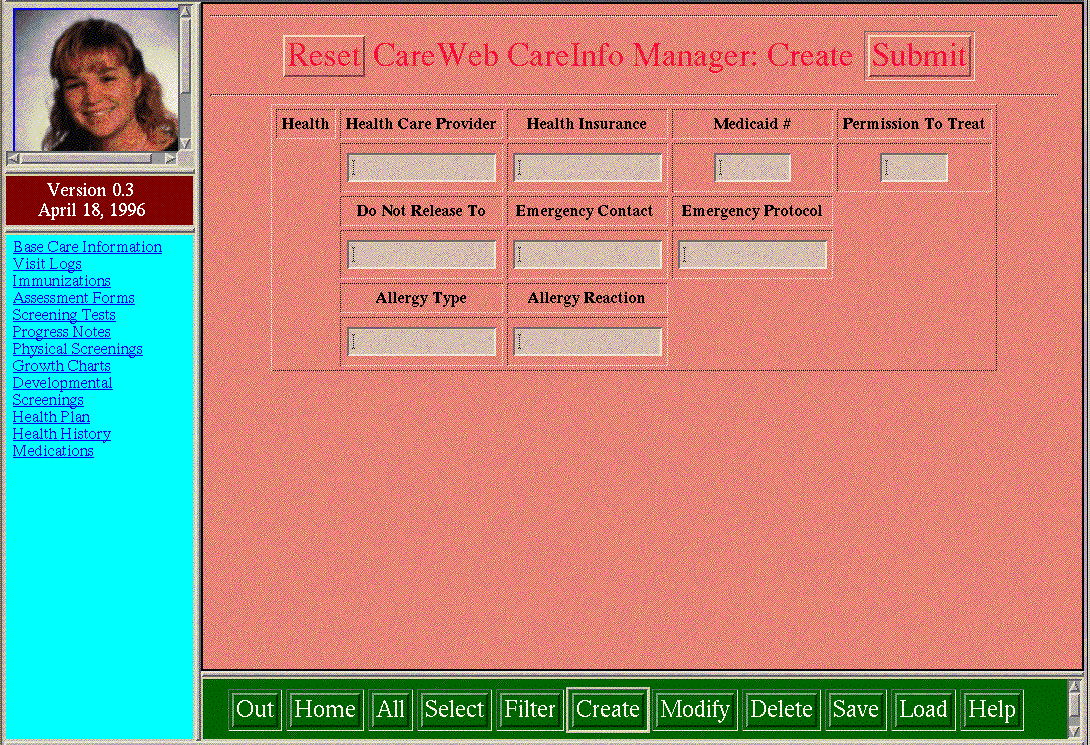Click the Medicaid # input field
The image size is (1090, 745).
point(752,168)
